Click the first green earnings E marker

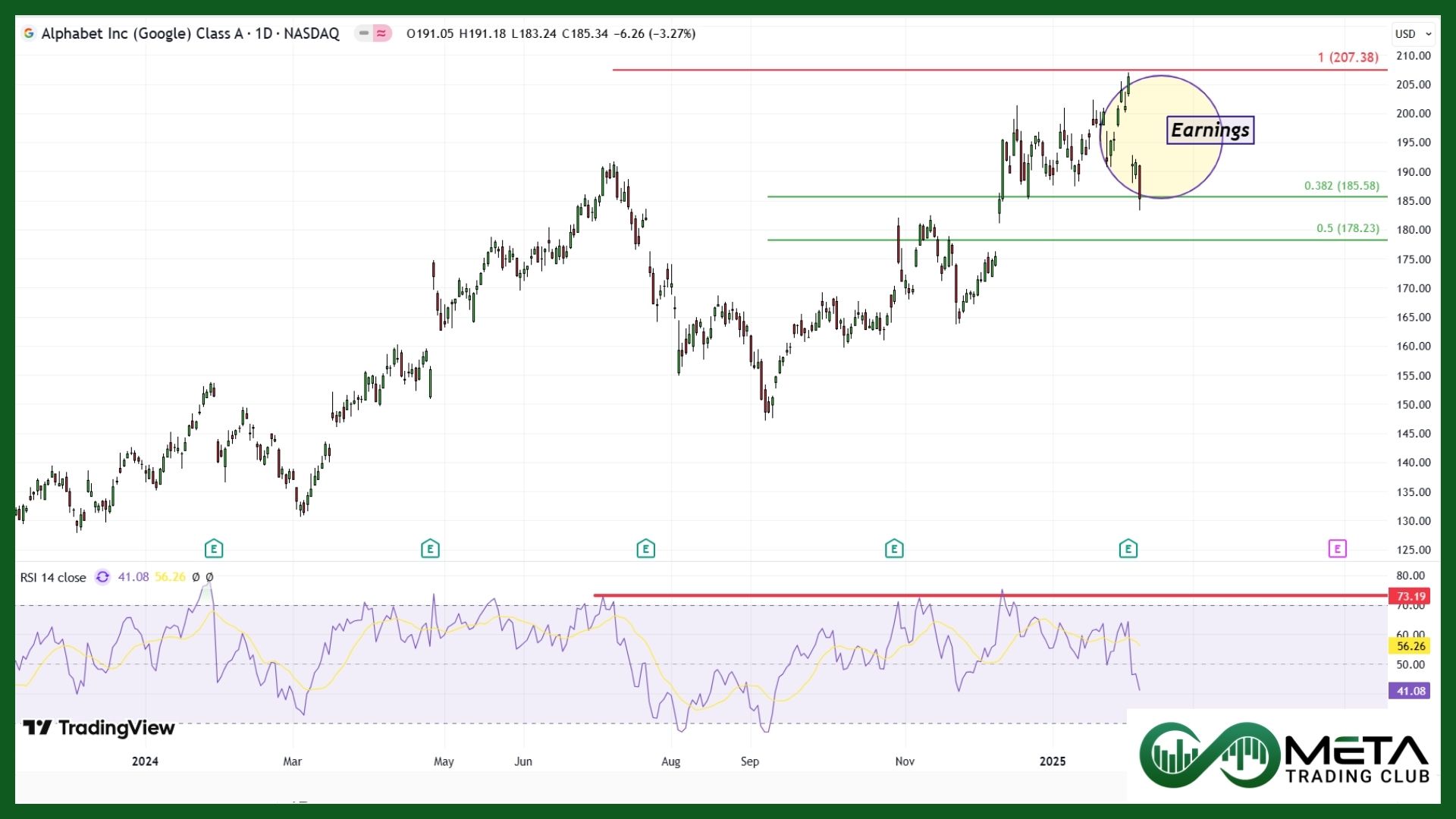tap(214, 548)
